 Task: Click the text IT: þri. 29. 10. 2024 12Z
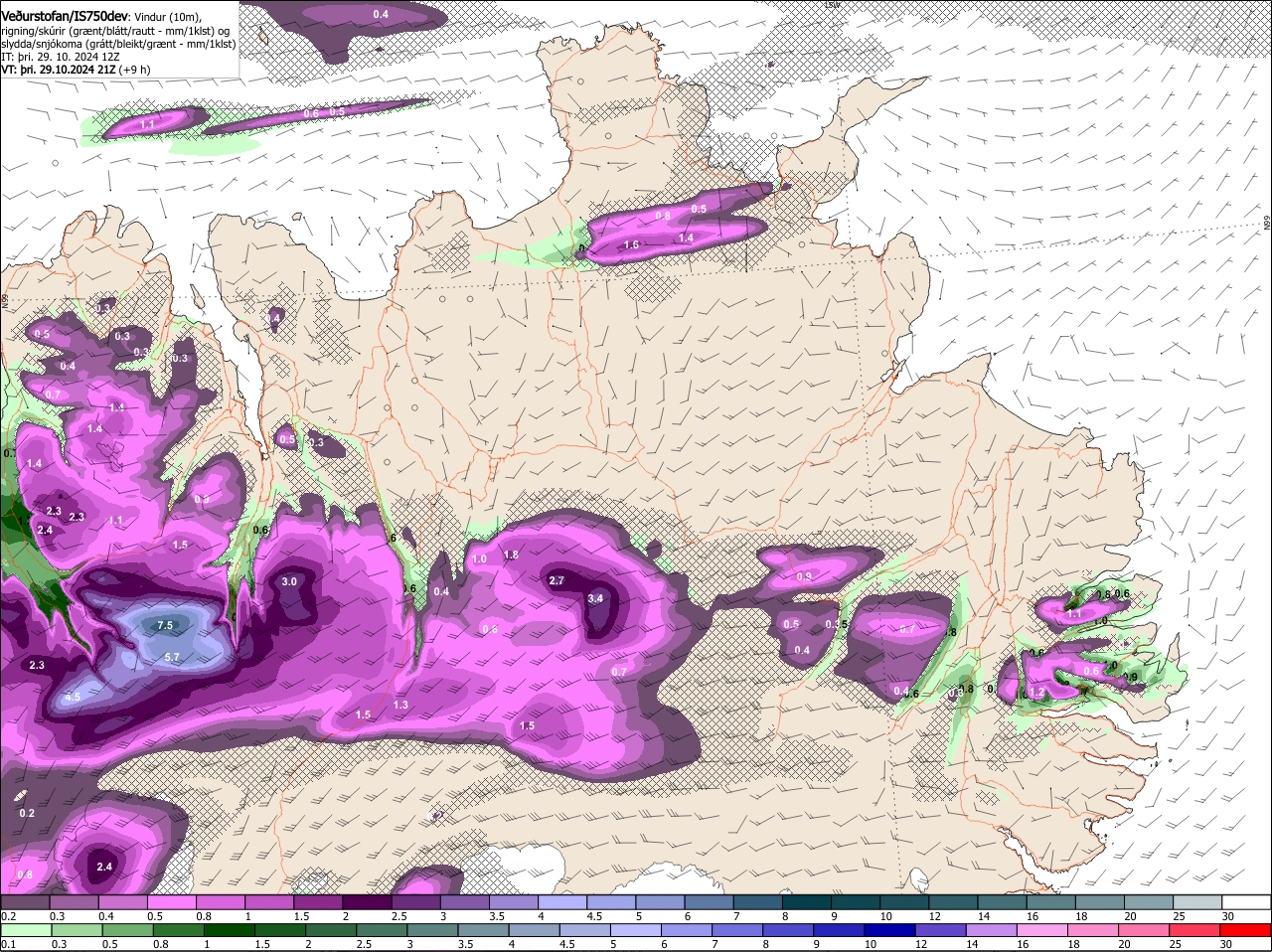tap(63, 58)
